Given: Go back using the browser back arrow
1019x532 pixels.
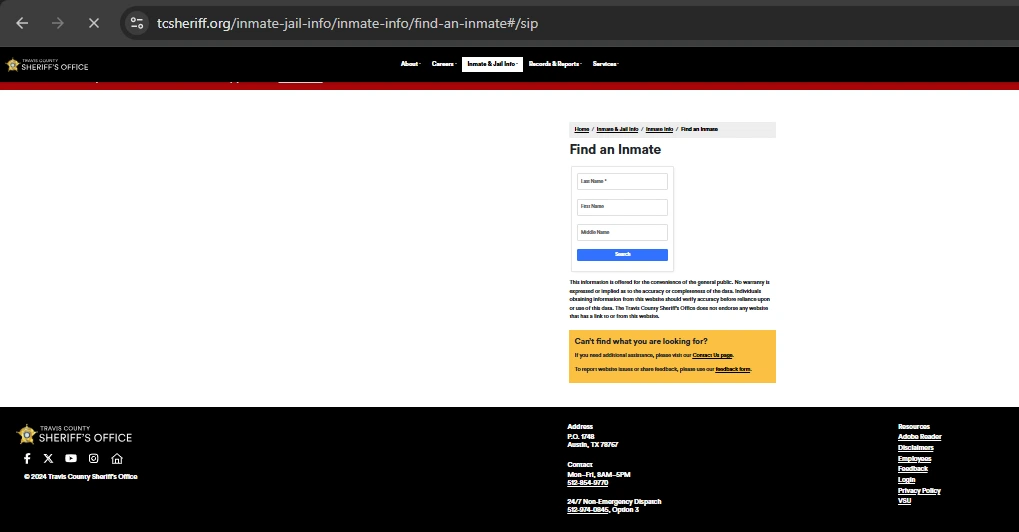Looking at the screenshot, I should click(x=22, y=22).
